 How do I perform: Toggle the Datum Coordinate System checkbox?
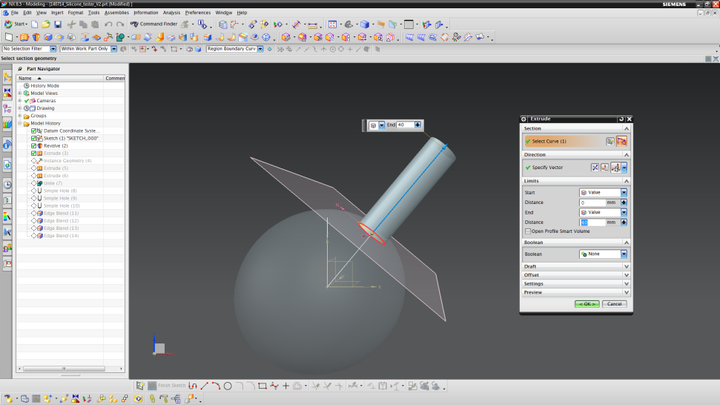coord(34,131)
